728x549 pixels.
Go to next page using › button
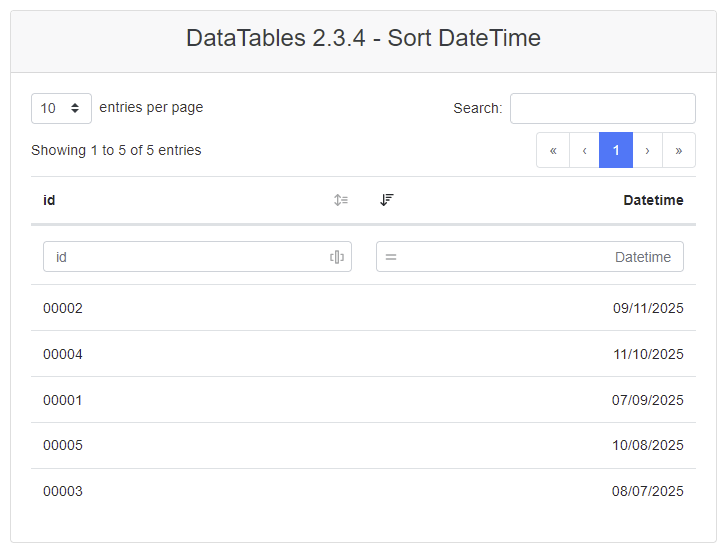click(x=647, y=150)
